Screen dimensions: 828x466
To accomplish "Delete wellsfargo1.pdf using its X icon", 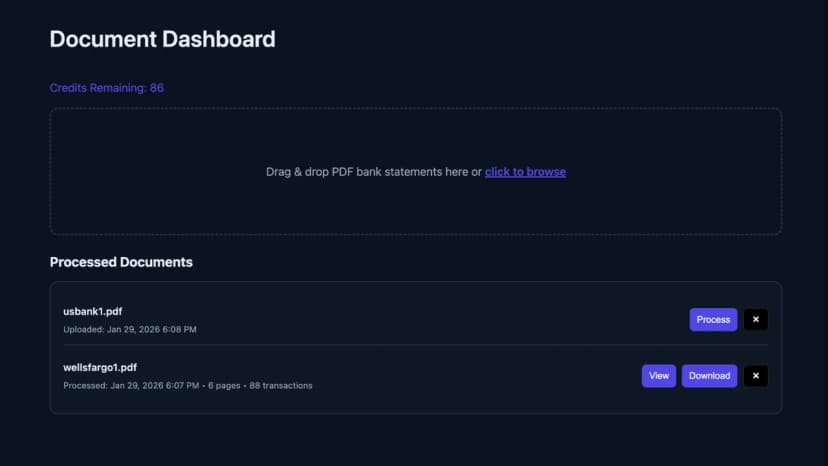I will (756, 376).
